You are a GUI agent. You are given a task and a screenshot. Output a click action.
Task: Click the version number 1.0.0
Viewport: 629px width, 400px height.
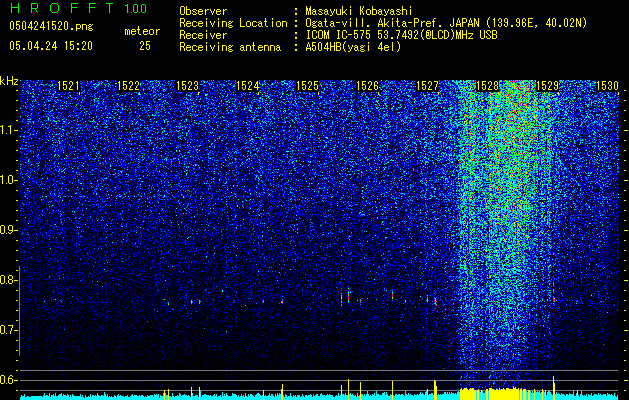pos(135,8)
